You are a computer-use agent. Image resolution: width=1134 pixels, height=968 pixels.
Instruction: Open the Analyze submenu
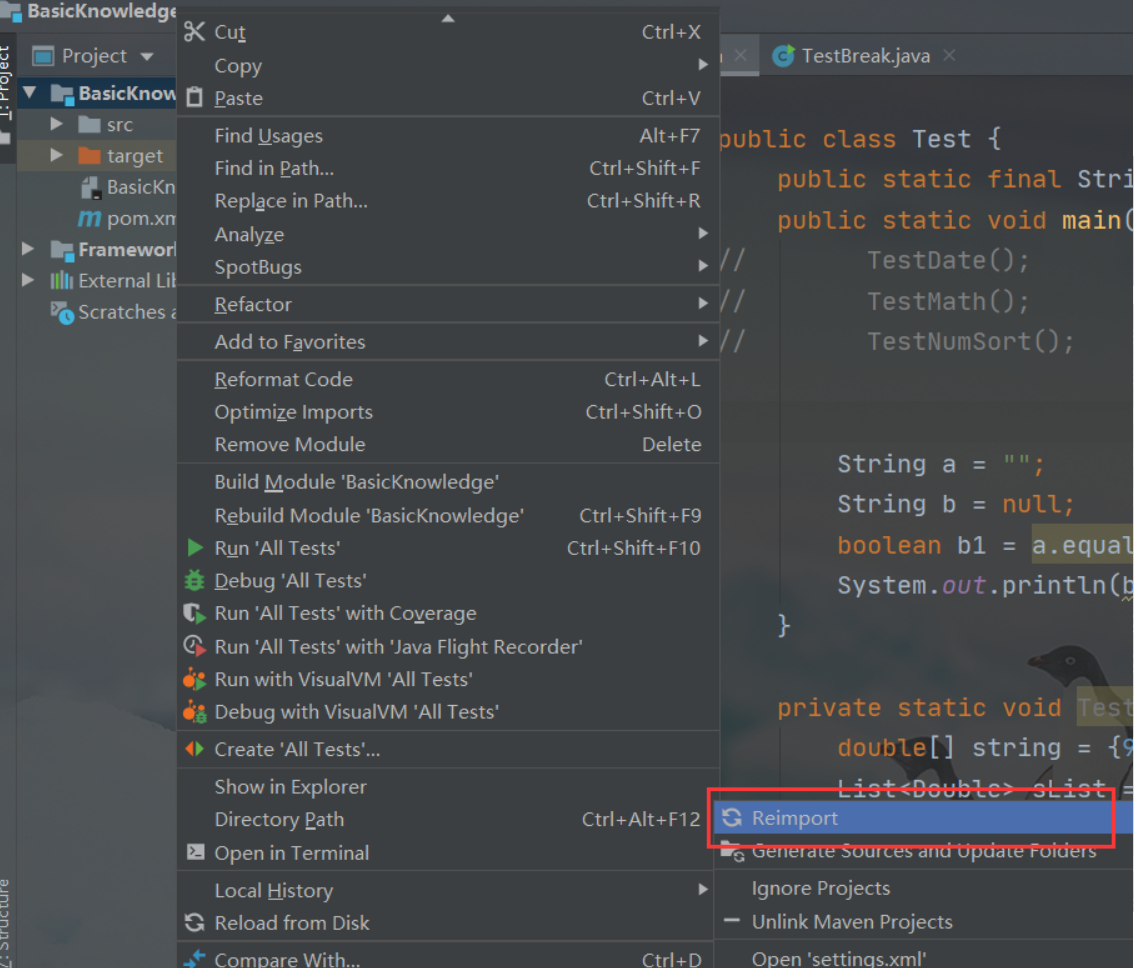[448, 234]
